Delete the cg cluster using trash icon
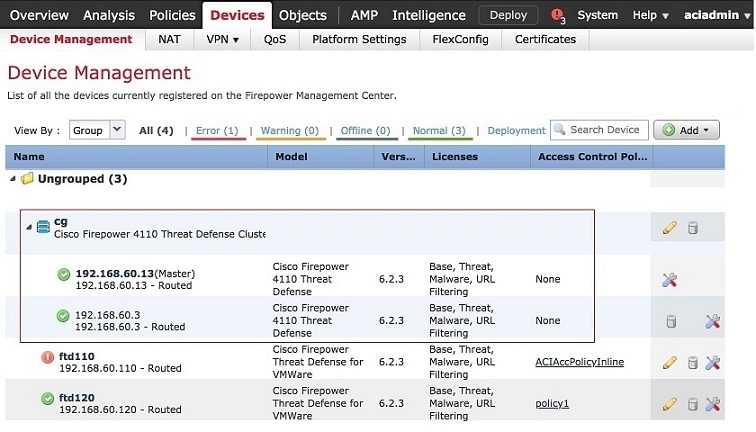The image size is (756, 432). 692,228
